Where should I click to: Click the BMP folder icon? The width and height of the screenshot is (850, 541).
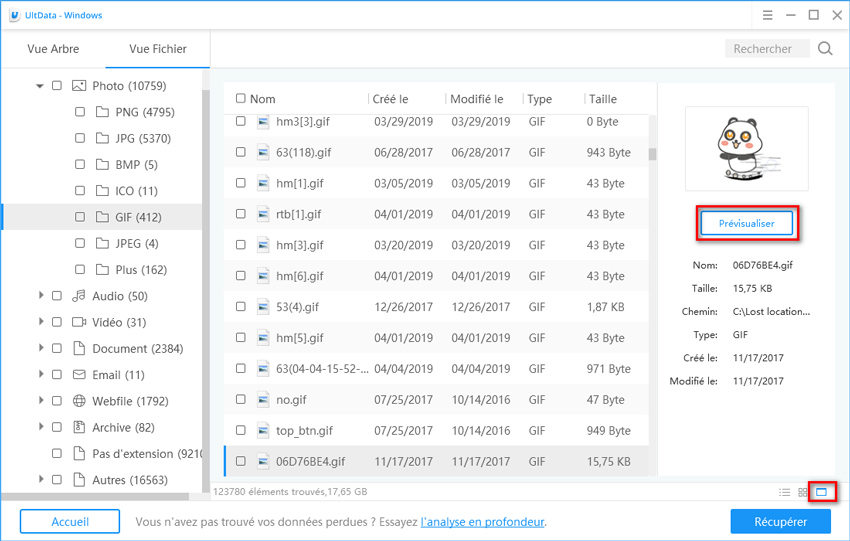pos(102,164)
